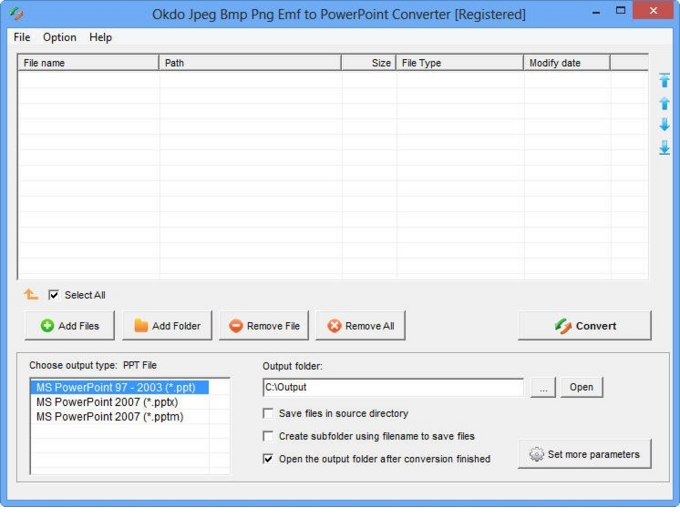Open the output folder with Open button
This screenshot has height=516, width=680.
click(x=581, y=387)
